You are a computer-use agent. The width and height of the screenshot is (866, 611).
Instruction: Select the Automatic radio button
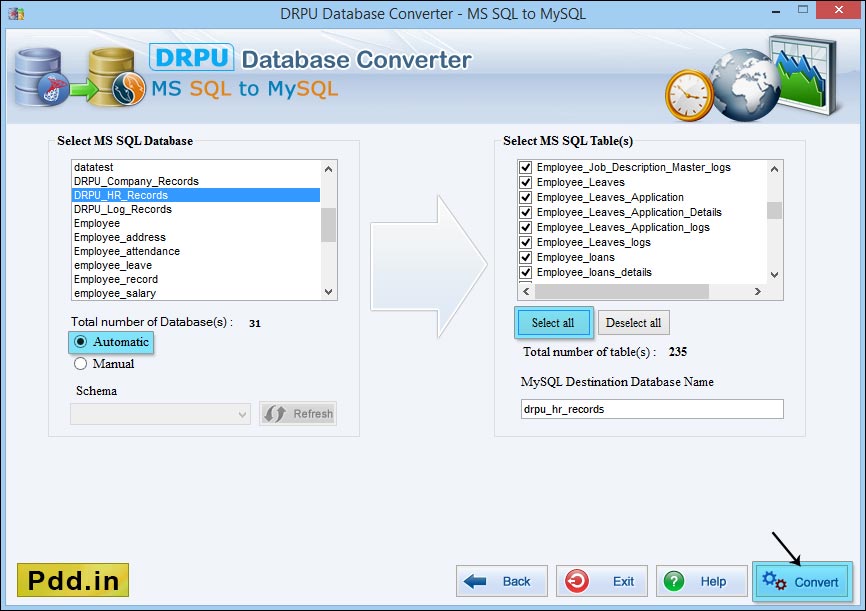[81, 342]
